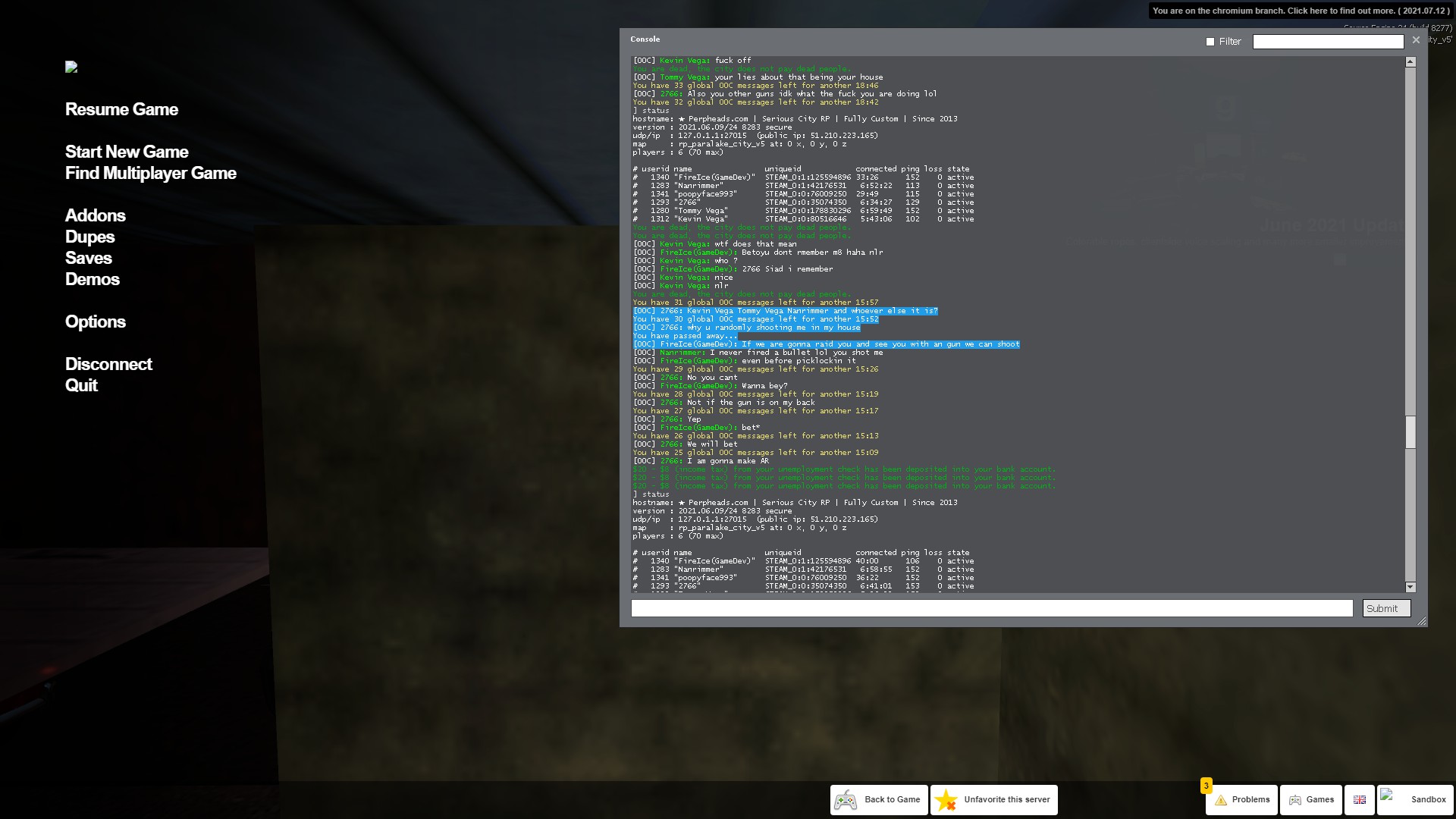
Task: Close the Console window
Action: coord(1416,39)
